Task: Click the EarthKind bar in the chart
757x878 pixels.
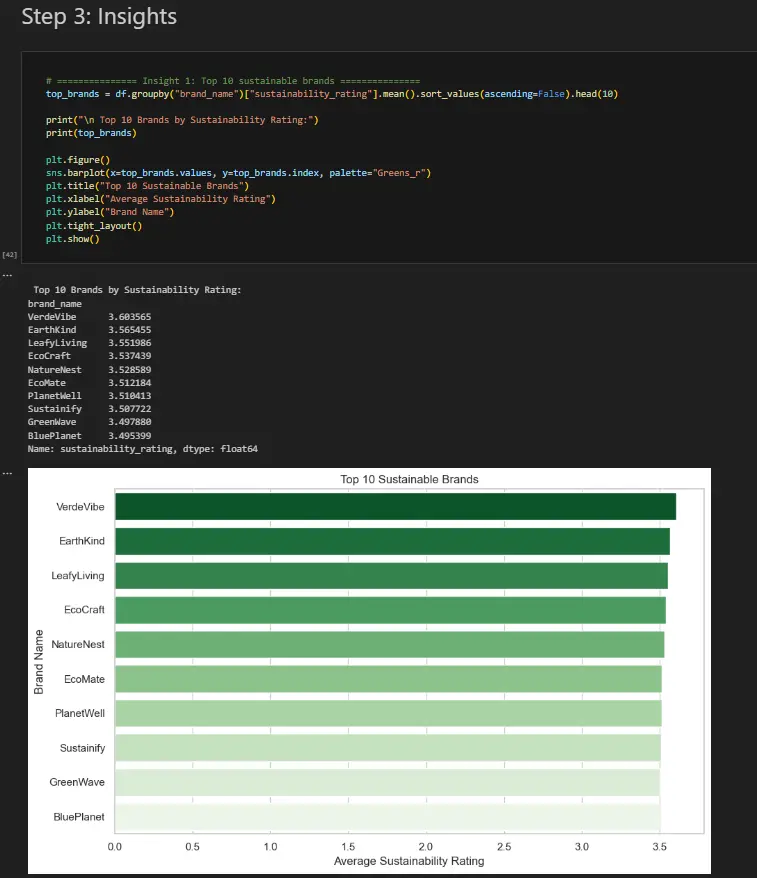Action: (392, 541)
